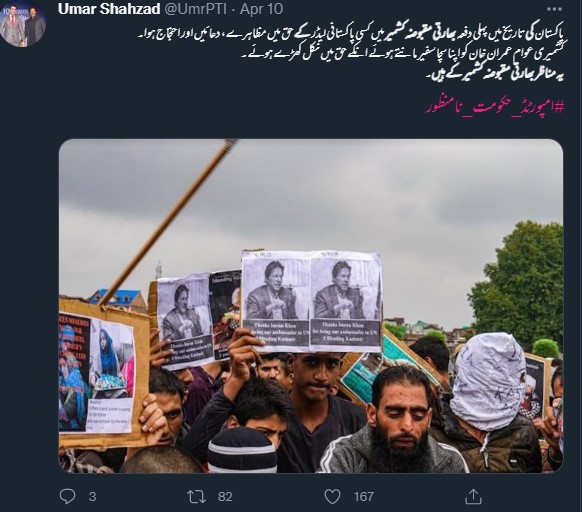The image size is (582, 512).
Task: Click the double 'Thanks Imran Khan' poster in photo
Action: pos(311,301)
